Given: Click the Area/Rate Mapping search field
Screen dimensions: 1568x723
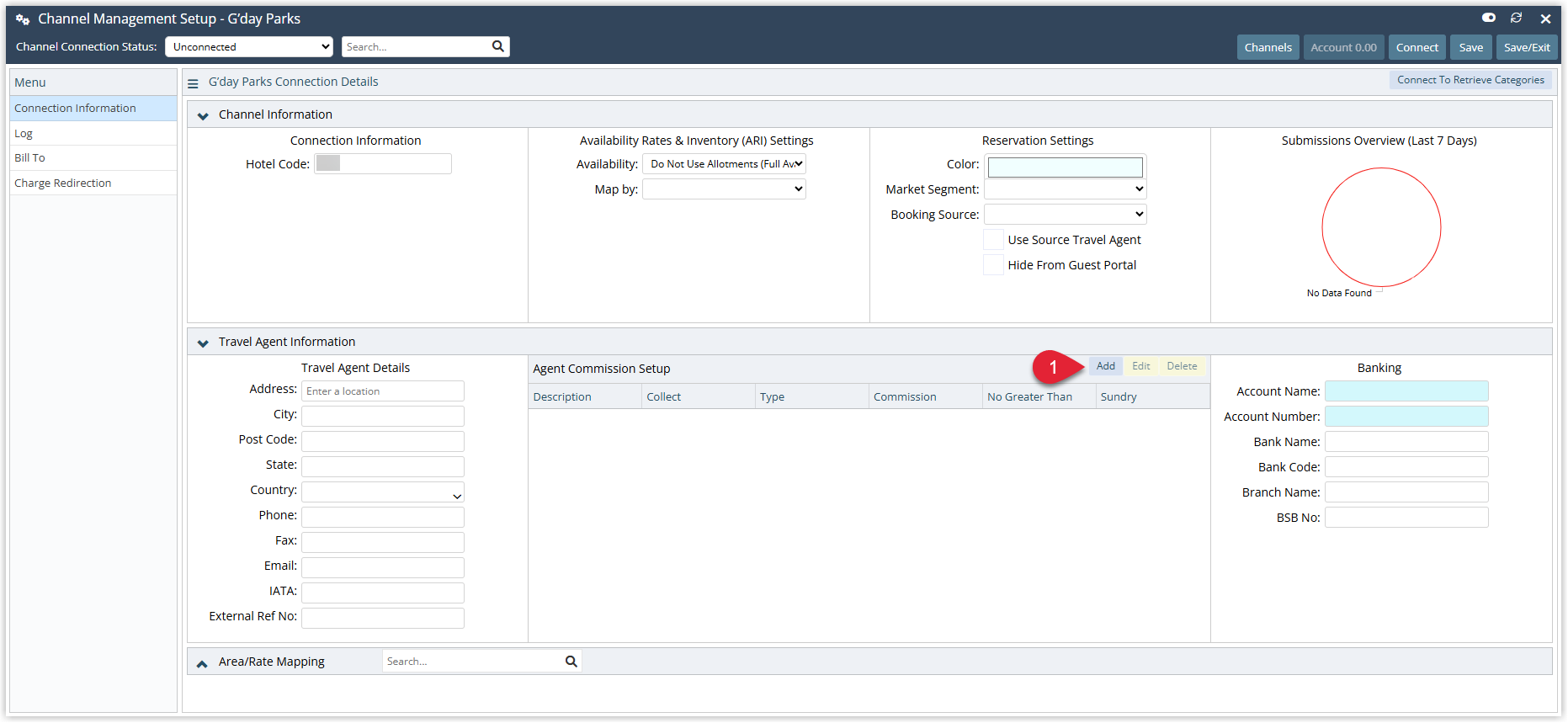Looking at the screenshot, I should [x=473, y=662].
